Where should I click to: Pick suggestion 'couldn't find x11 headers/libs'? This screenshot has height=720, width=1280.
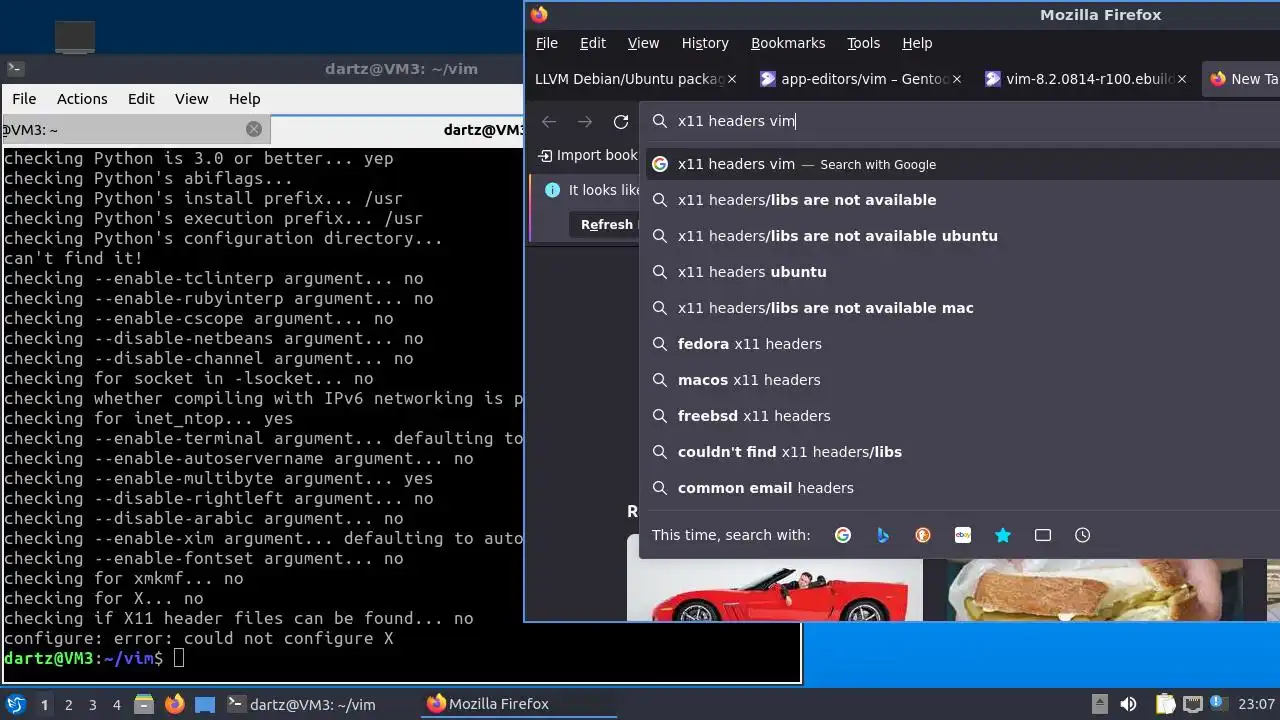[962, 452]
